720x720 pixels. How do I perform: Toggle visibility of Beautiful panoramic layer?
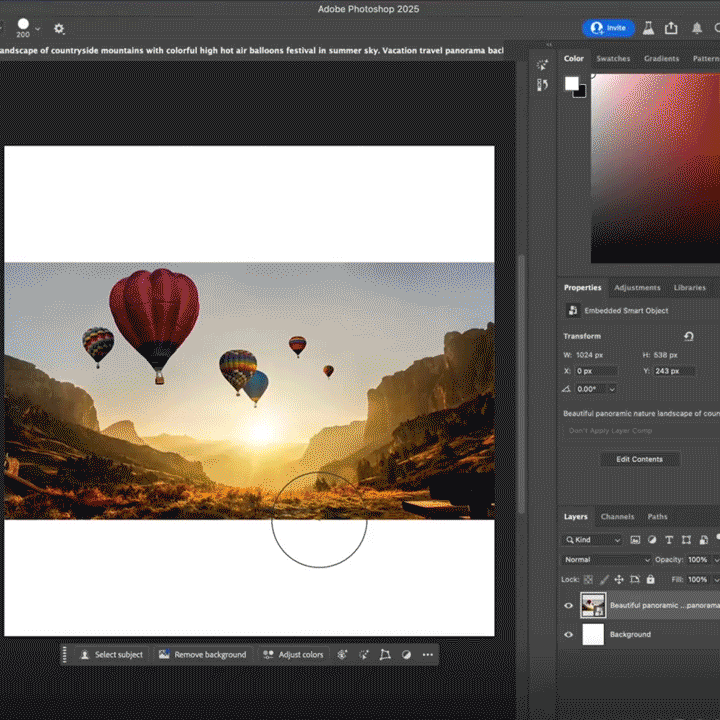569,605
